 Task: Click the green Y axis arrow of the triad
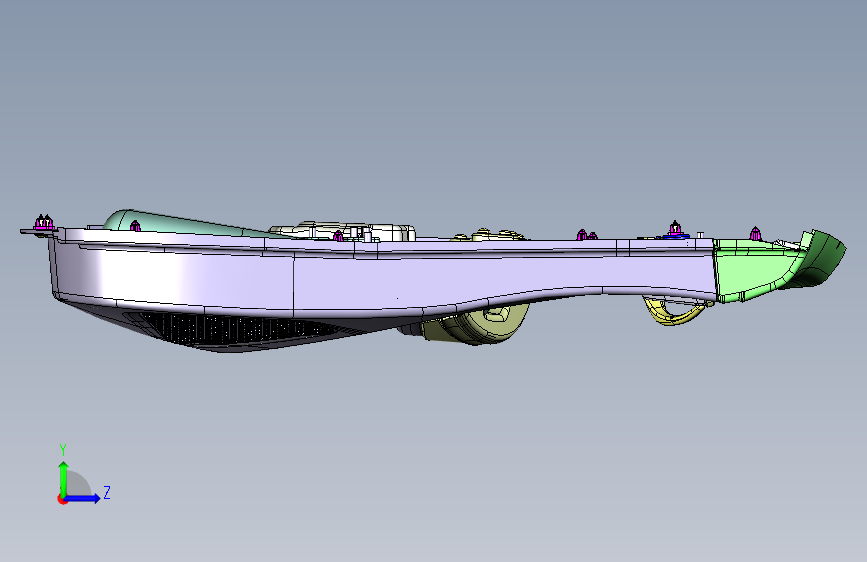tap(64, 478)
